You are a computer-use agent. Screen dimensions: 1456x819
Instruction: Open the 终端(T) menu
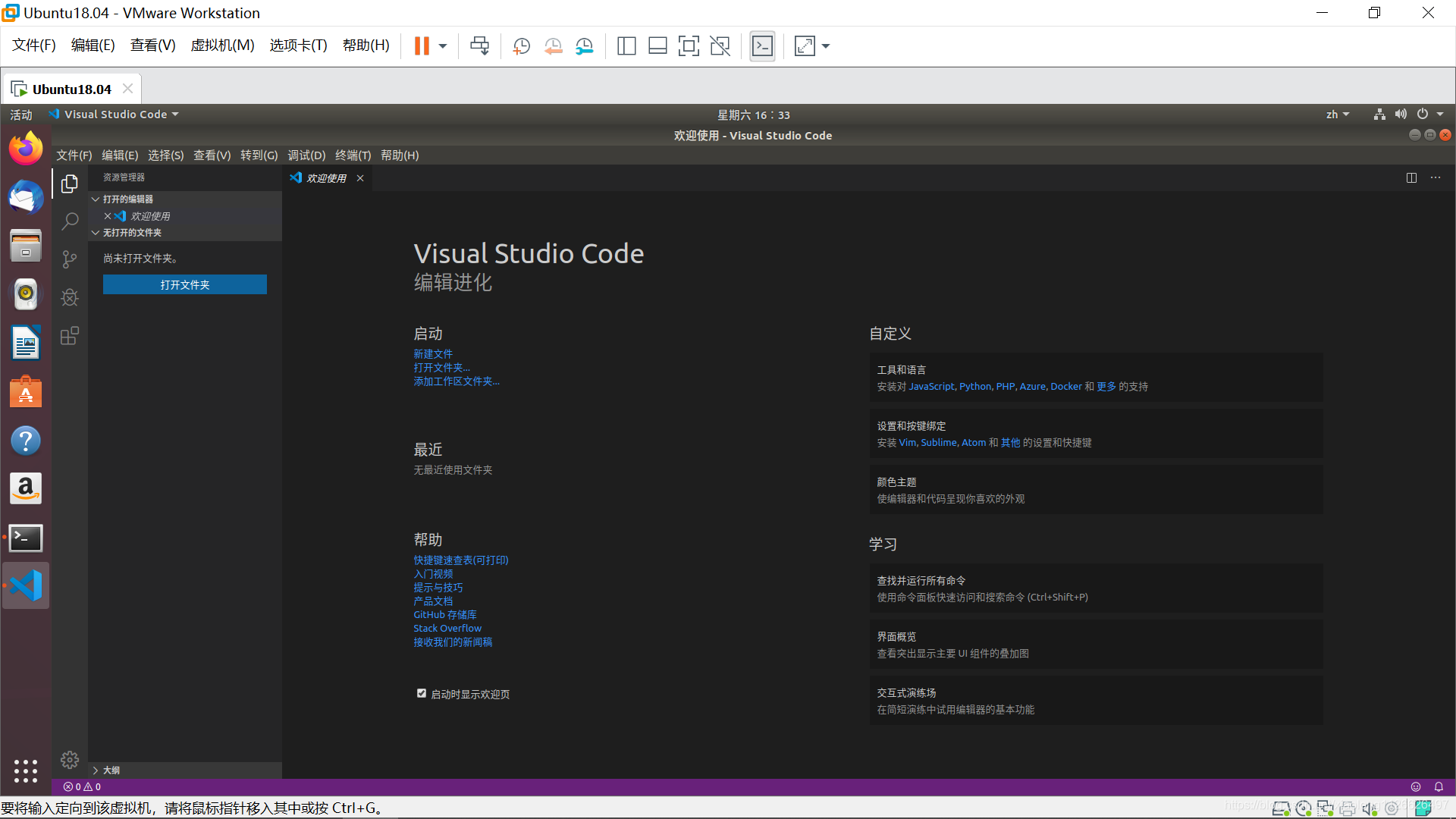(353, 155)
